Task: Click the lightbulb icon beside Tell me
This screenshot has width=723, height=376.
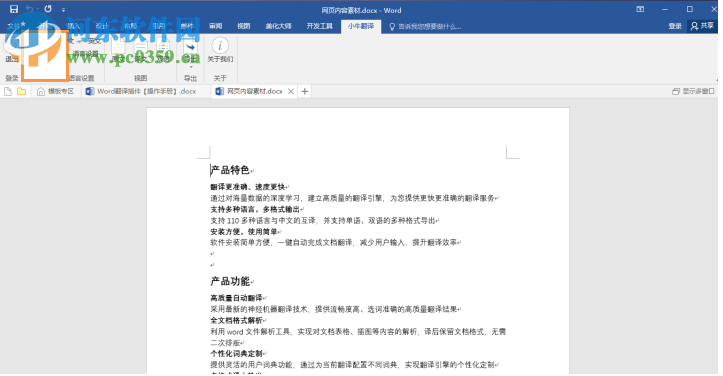Action: point(392,27)
